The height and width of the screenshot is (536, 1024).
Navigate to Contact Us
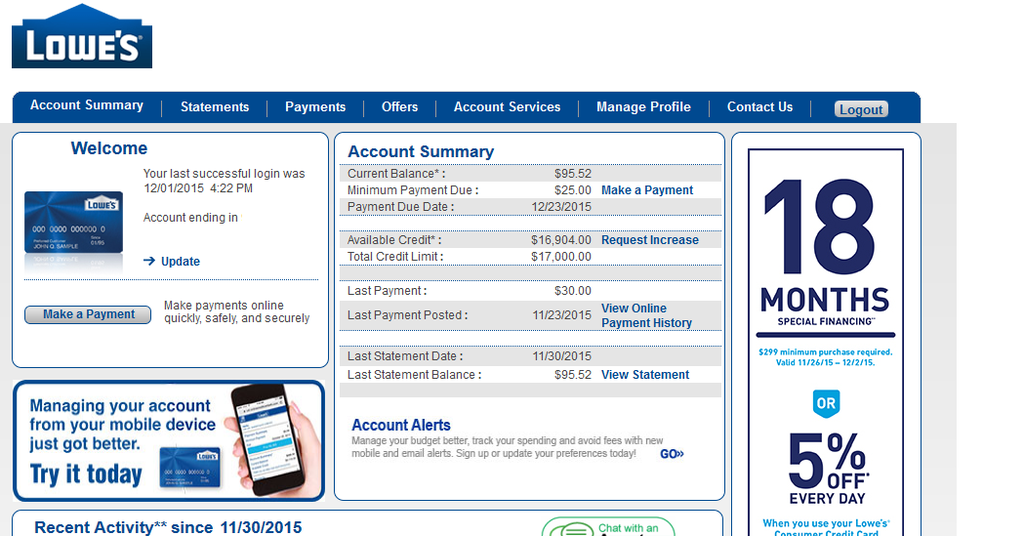pos(760,107)
